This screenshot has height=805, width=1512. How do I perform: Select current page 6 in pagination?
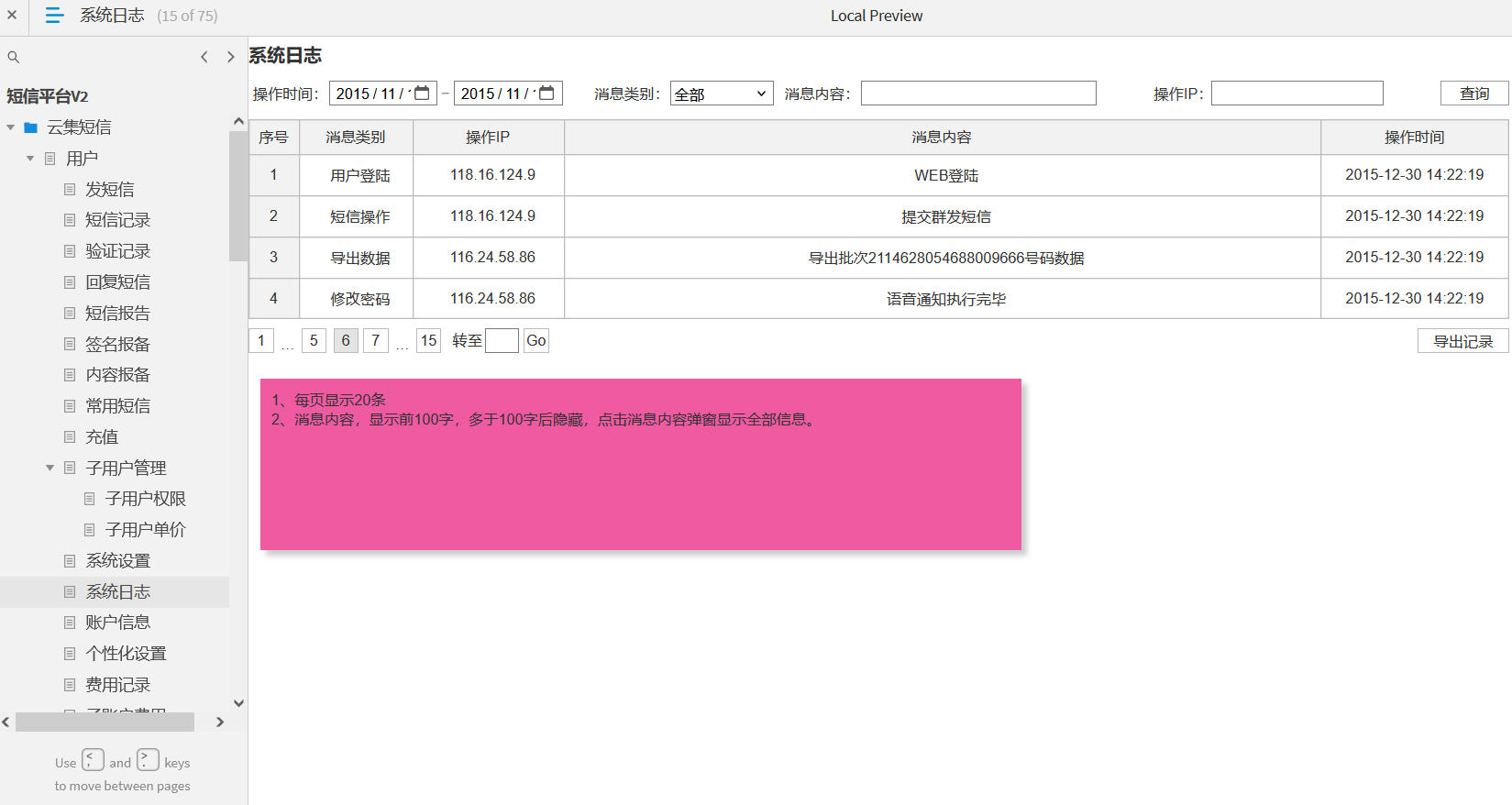[346, 340]
